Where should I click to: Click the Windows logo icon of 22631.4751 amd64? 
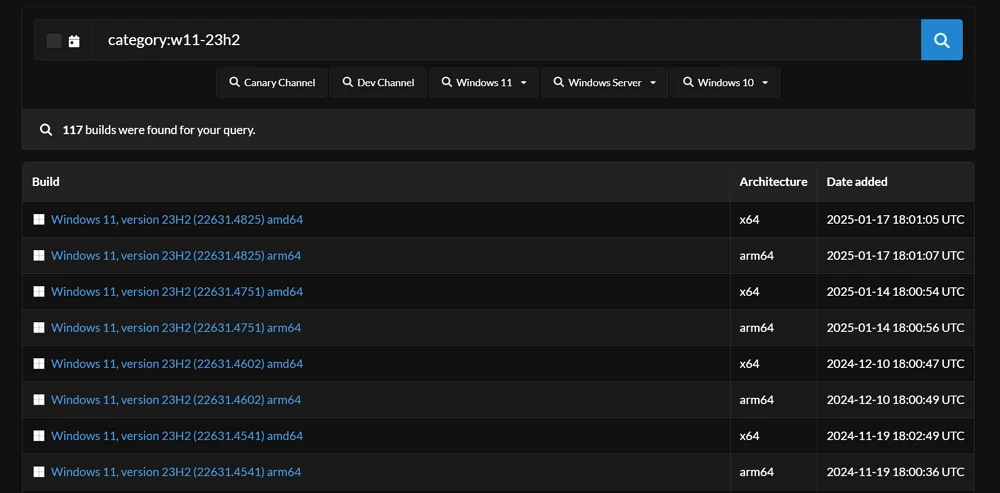tap(39, 291)
